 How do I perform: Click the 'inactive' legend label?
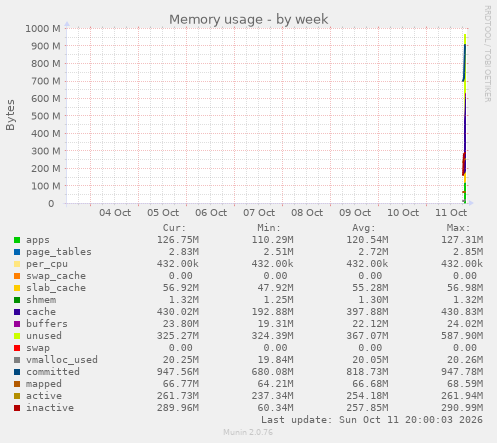[x=50, y=408]
